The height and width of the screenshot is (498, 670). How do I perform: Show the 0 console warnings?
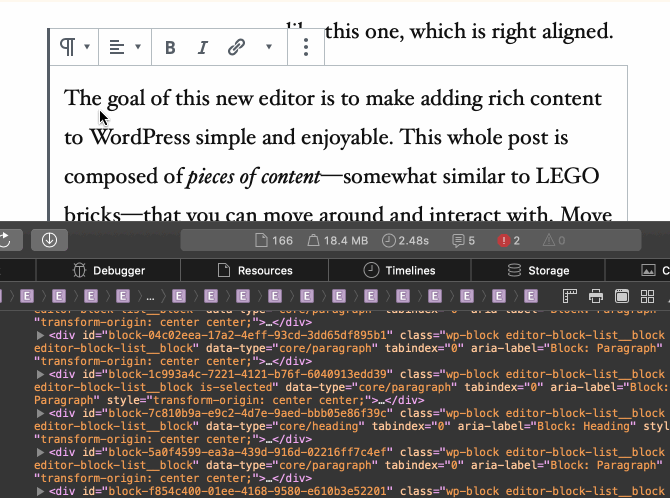554,241
